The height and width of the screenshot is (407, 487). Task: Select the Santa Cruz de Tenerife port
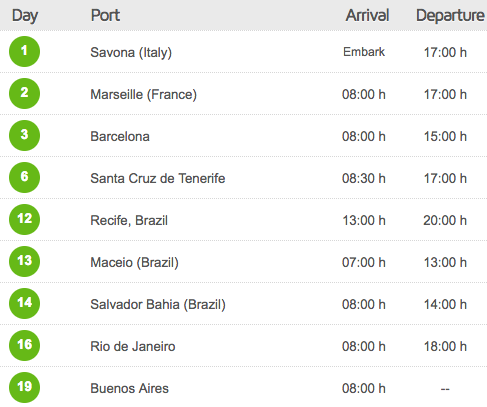click(x=158, y=178)
